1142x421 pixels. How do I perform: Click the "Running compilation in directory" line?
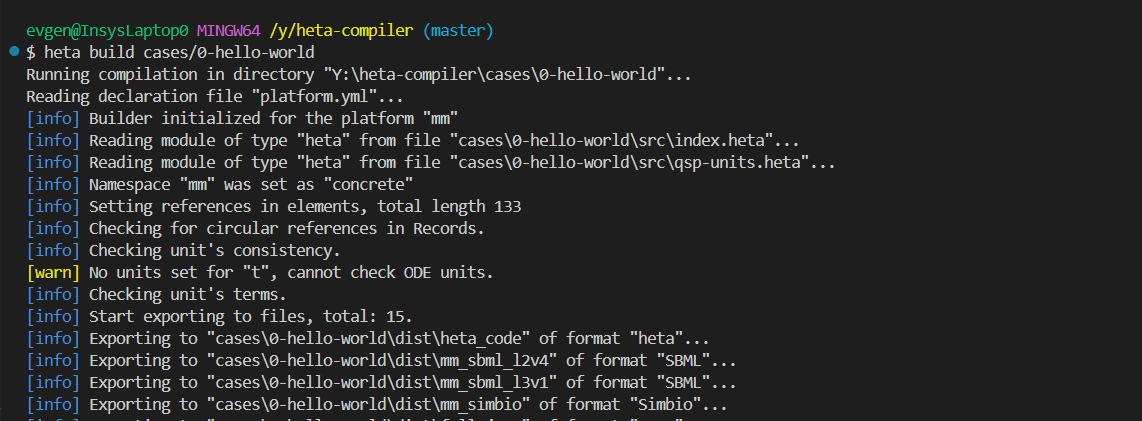click(358, 75)
